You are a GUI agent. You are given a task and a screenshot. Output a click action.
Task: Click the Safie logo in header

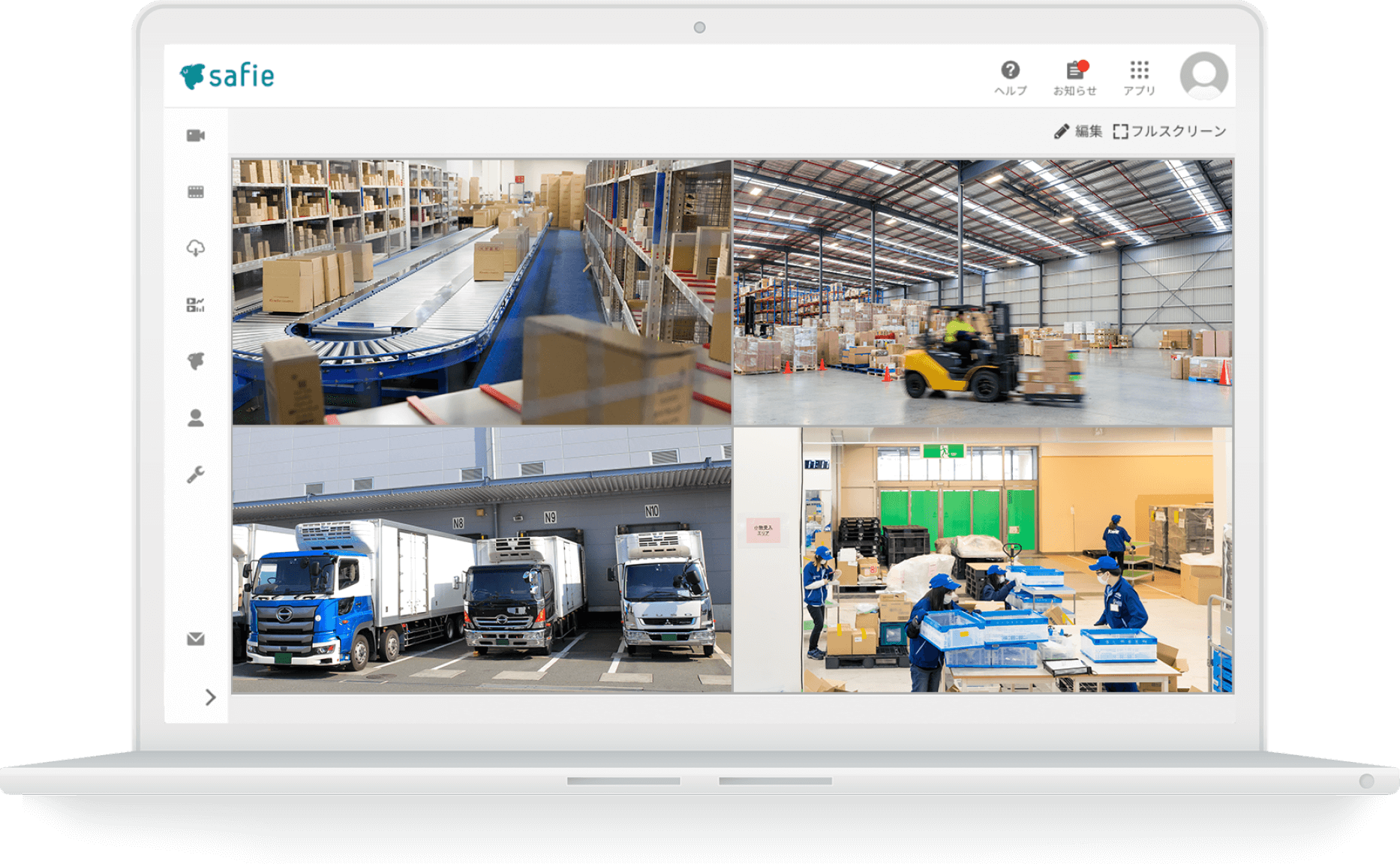tap(227, 76)
